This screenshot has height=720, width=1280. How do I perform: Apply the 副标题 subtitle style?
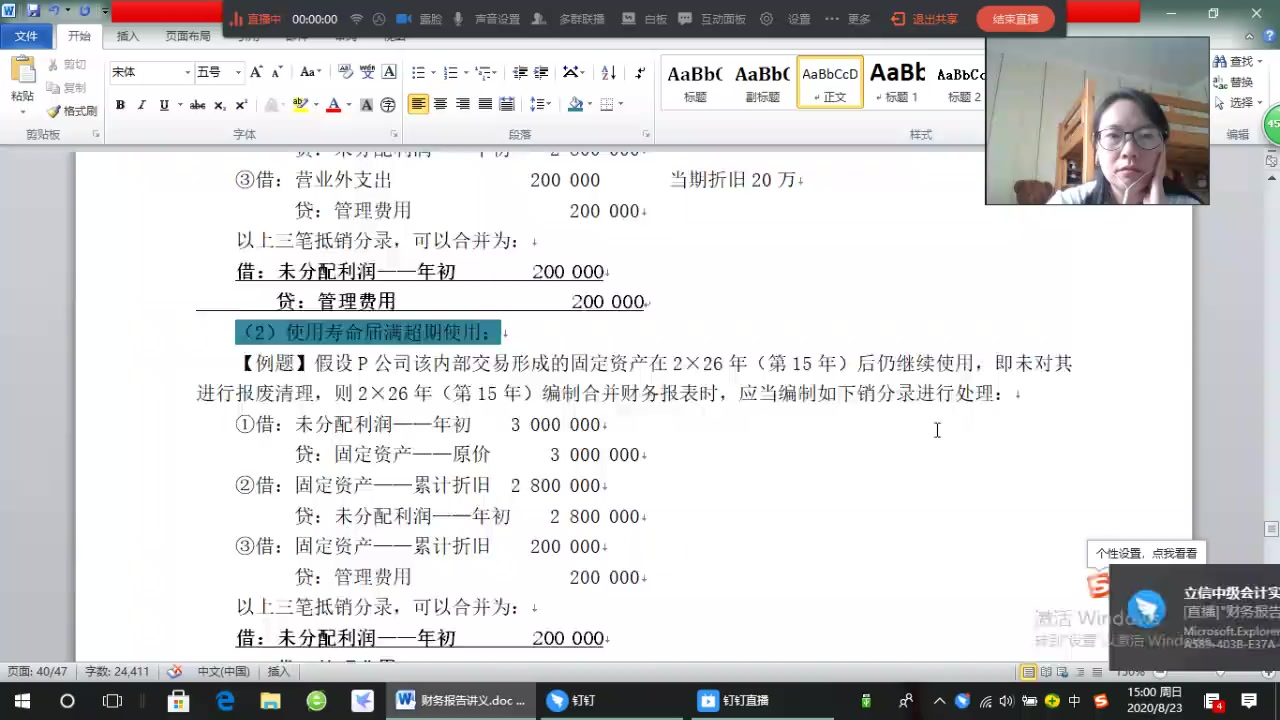(762, 81)
